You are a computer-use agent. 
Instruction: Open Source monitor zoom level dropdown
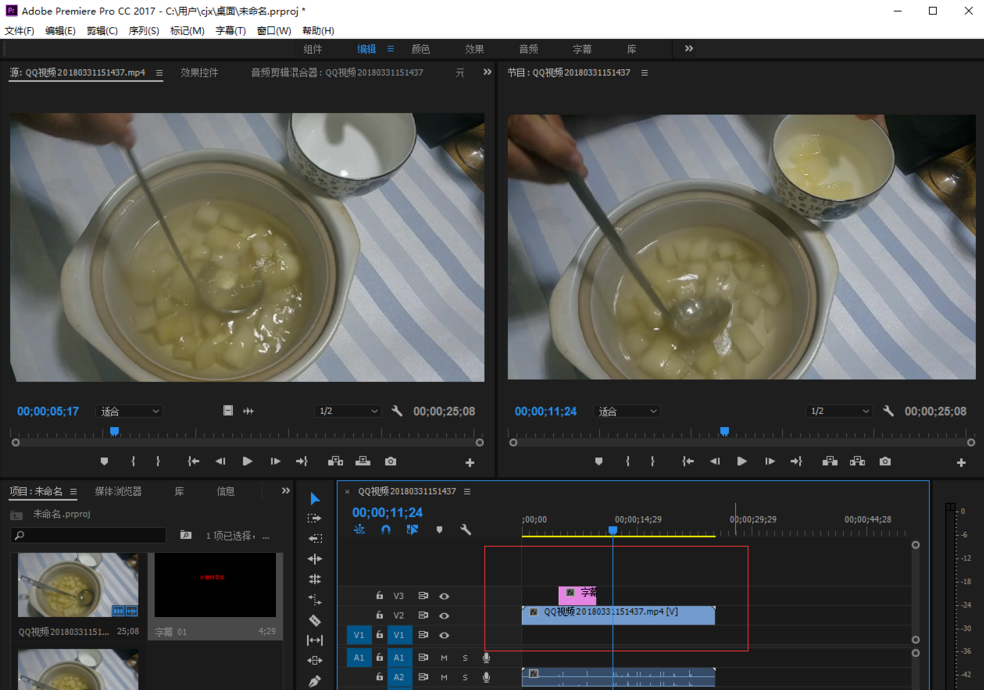[x=130, y=411]
